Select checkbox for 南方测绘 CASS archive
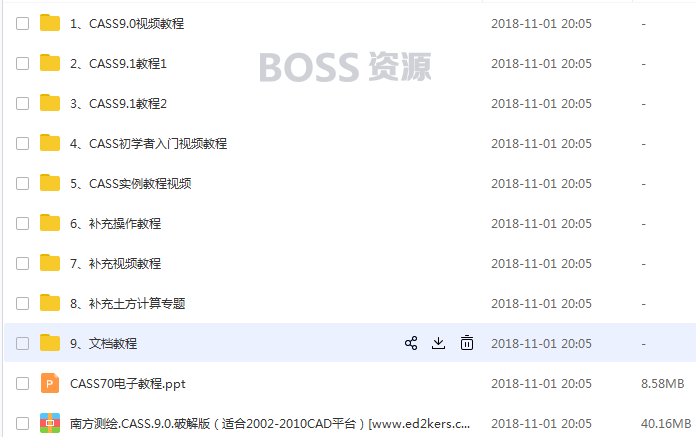Viewport: 696px width, 437px height. [x=22, y=423]
